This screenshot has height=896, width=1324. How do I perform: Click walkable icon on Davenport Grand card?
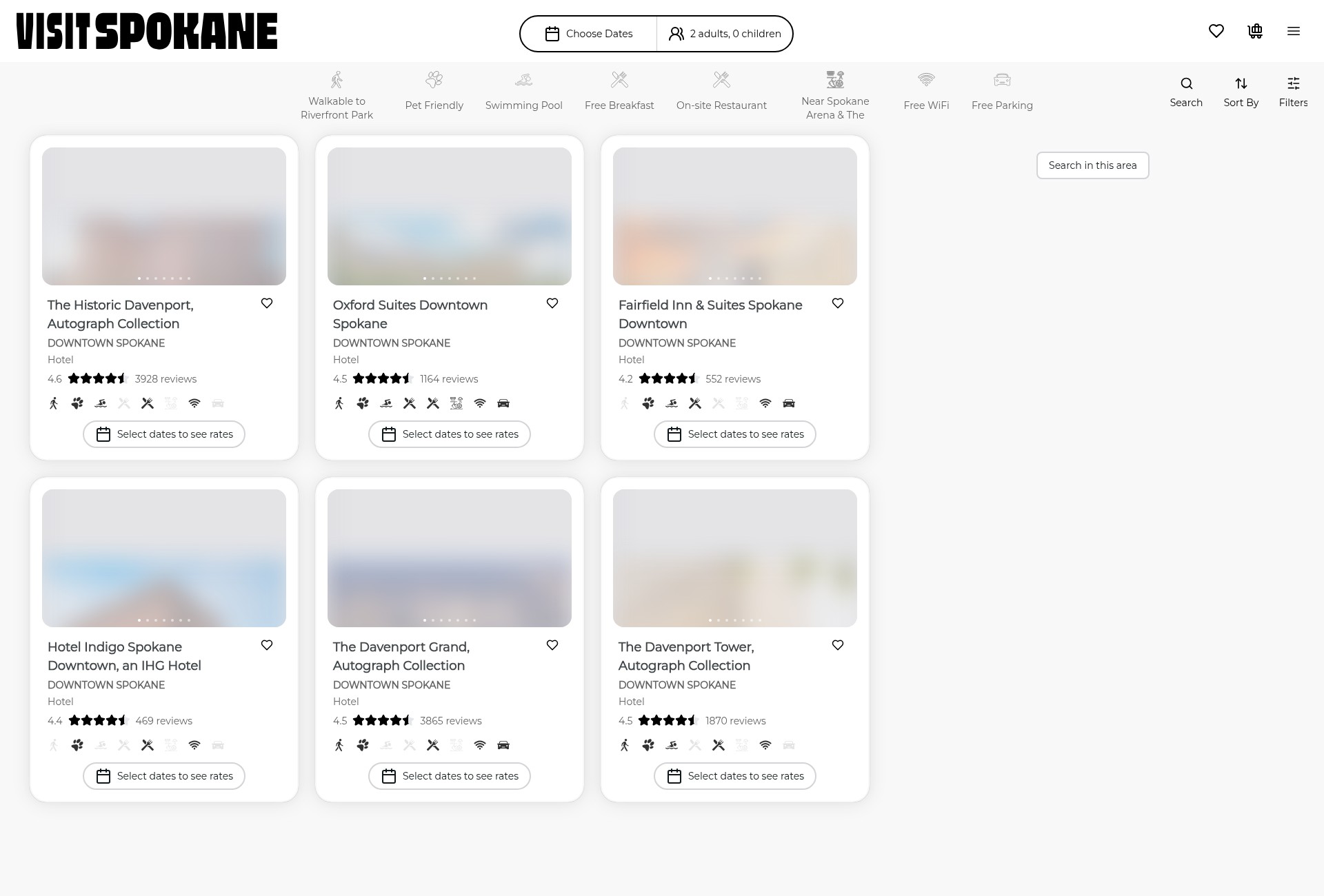click(x=339, y=745)
